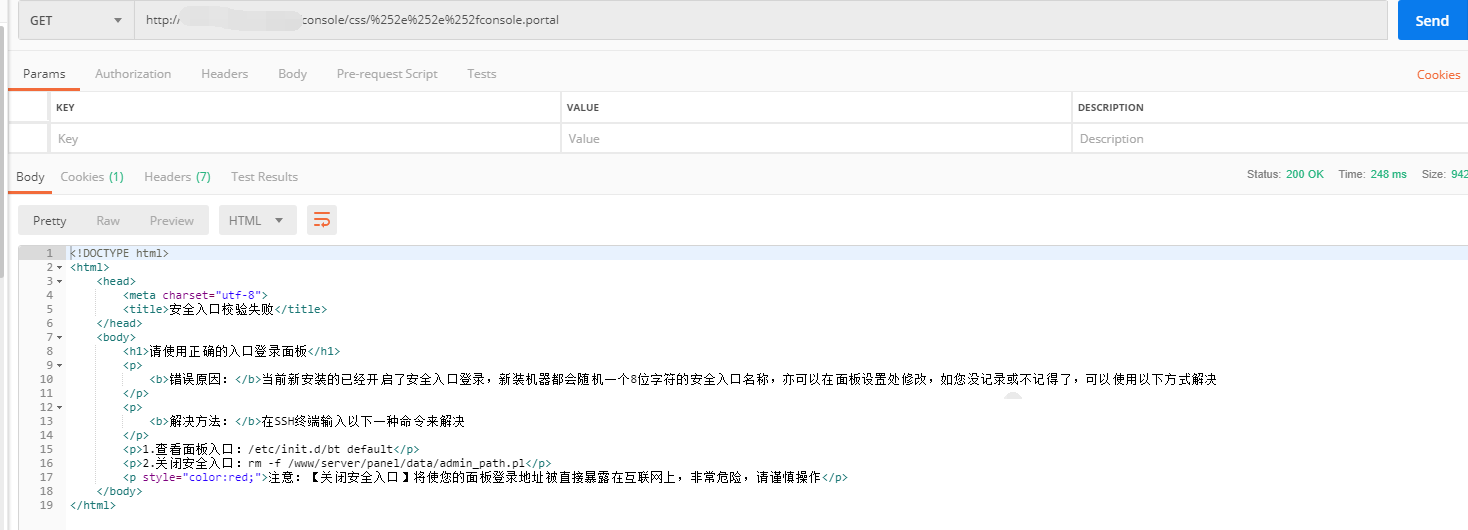Select the Raw view button
Viewport: 1468px width, 530px height.
[108, 221]
